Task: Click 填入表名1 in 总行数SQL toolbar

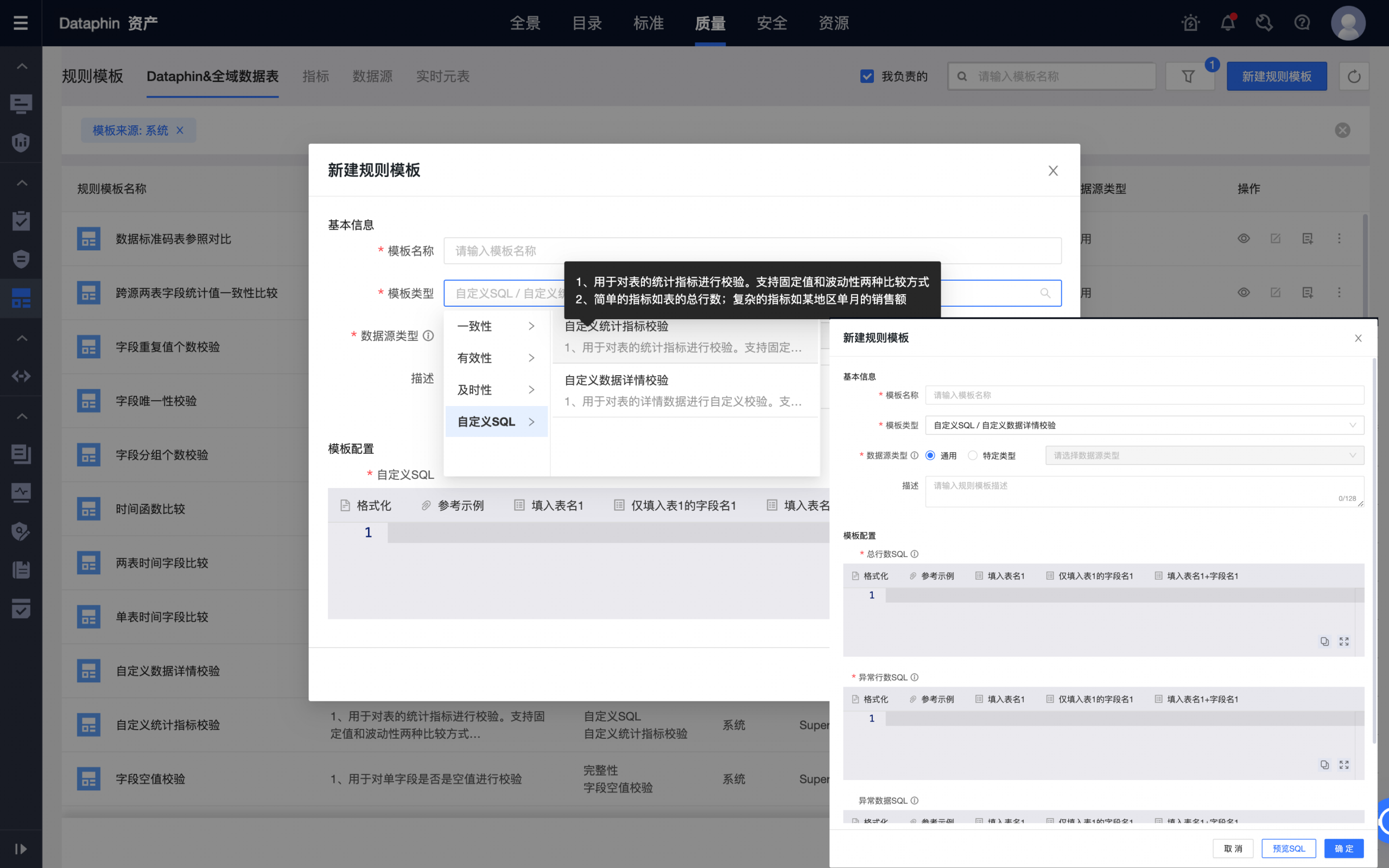Action: tap(1000, 576)
